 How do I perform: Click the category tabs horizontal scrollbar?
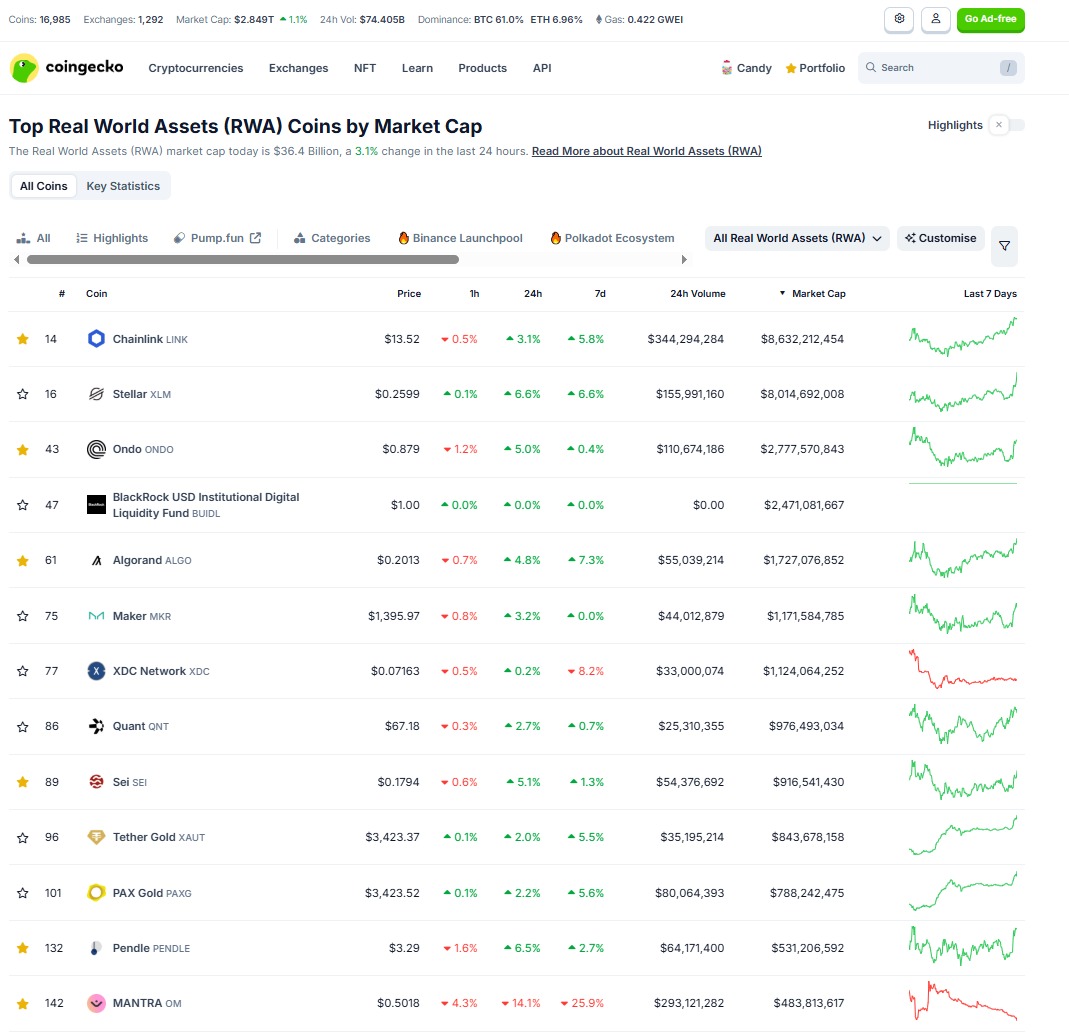(243, 260)
